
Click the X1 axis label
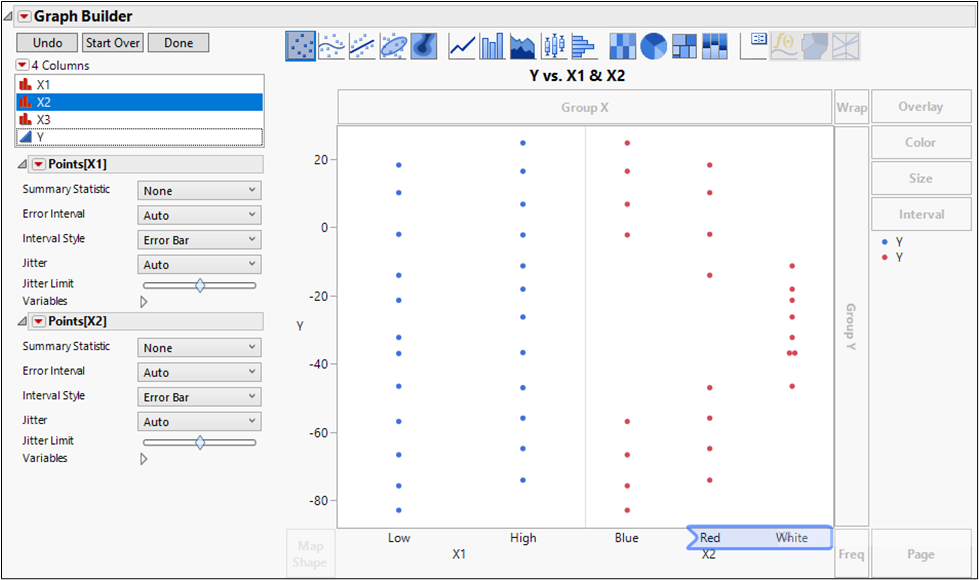coord(459,554)
